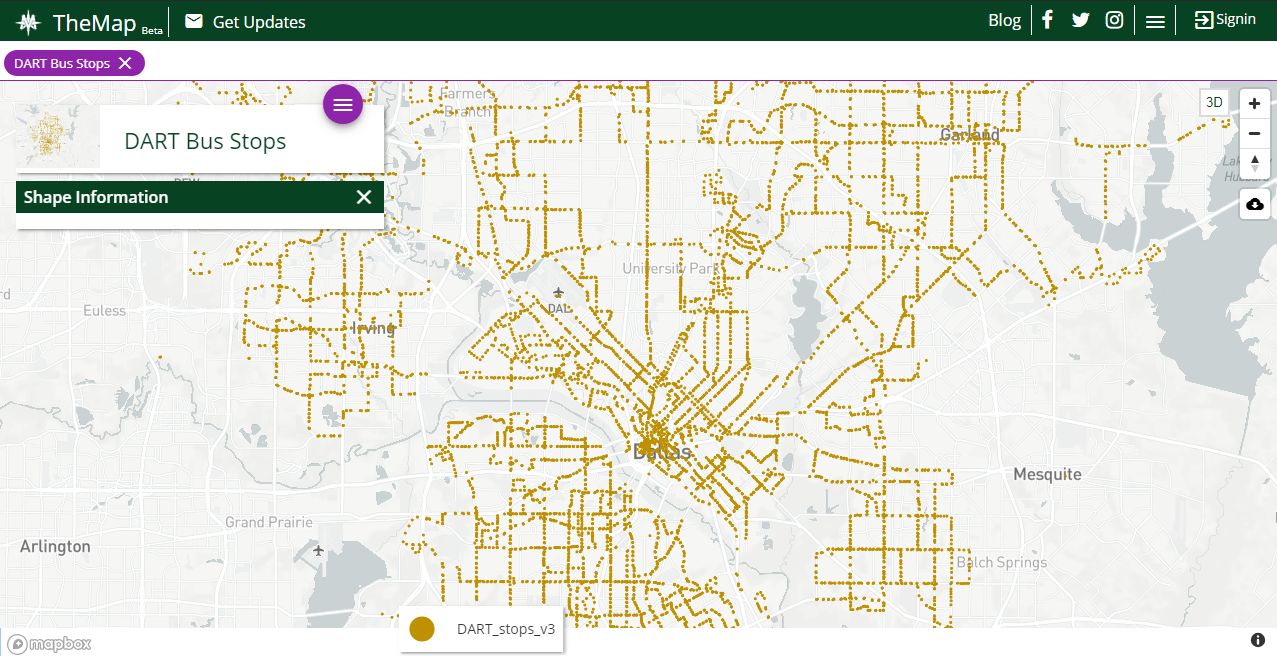Click the cloud download icon

click(1255, 204)
